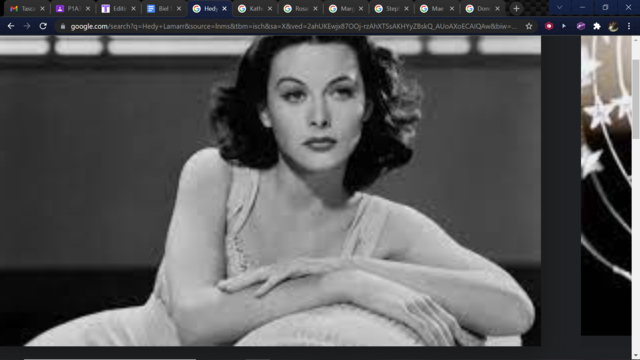Click the vertical page scrollbar thumb
Screen dimensions: 640x360
(636, 99)
